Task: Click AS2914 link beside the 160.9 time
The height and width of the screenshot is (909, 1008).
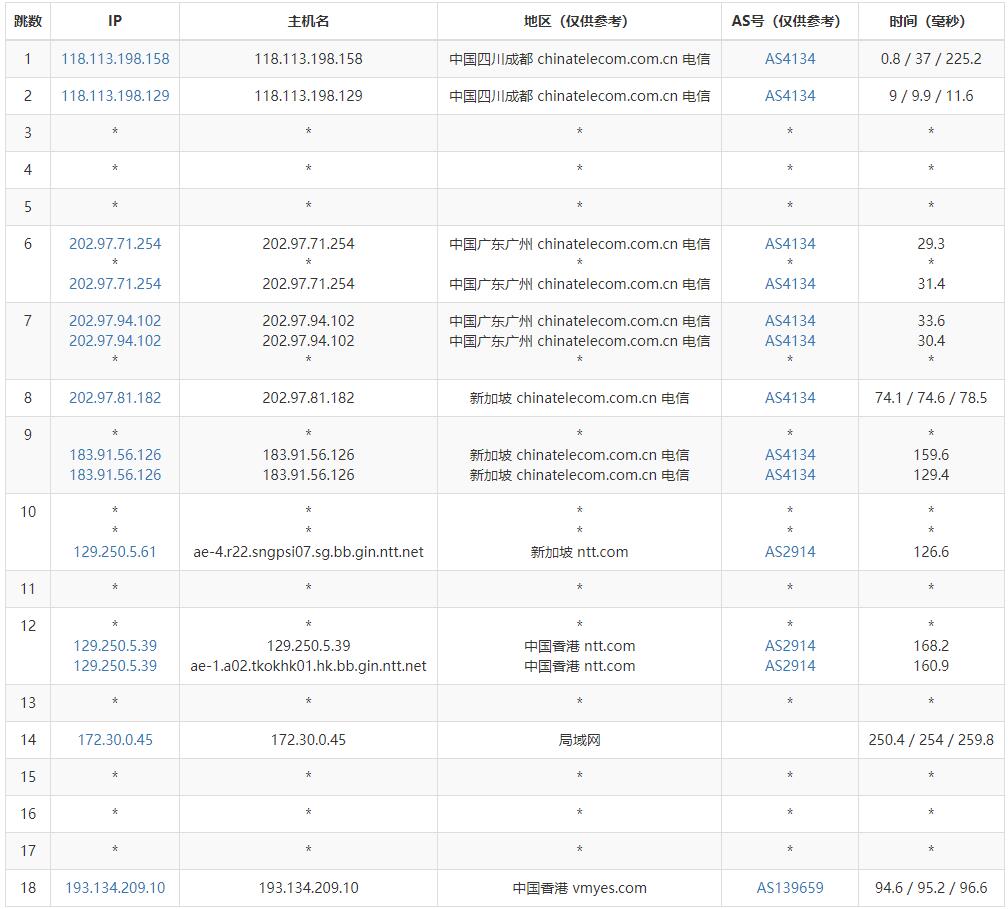Action: (790, 666)
